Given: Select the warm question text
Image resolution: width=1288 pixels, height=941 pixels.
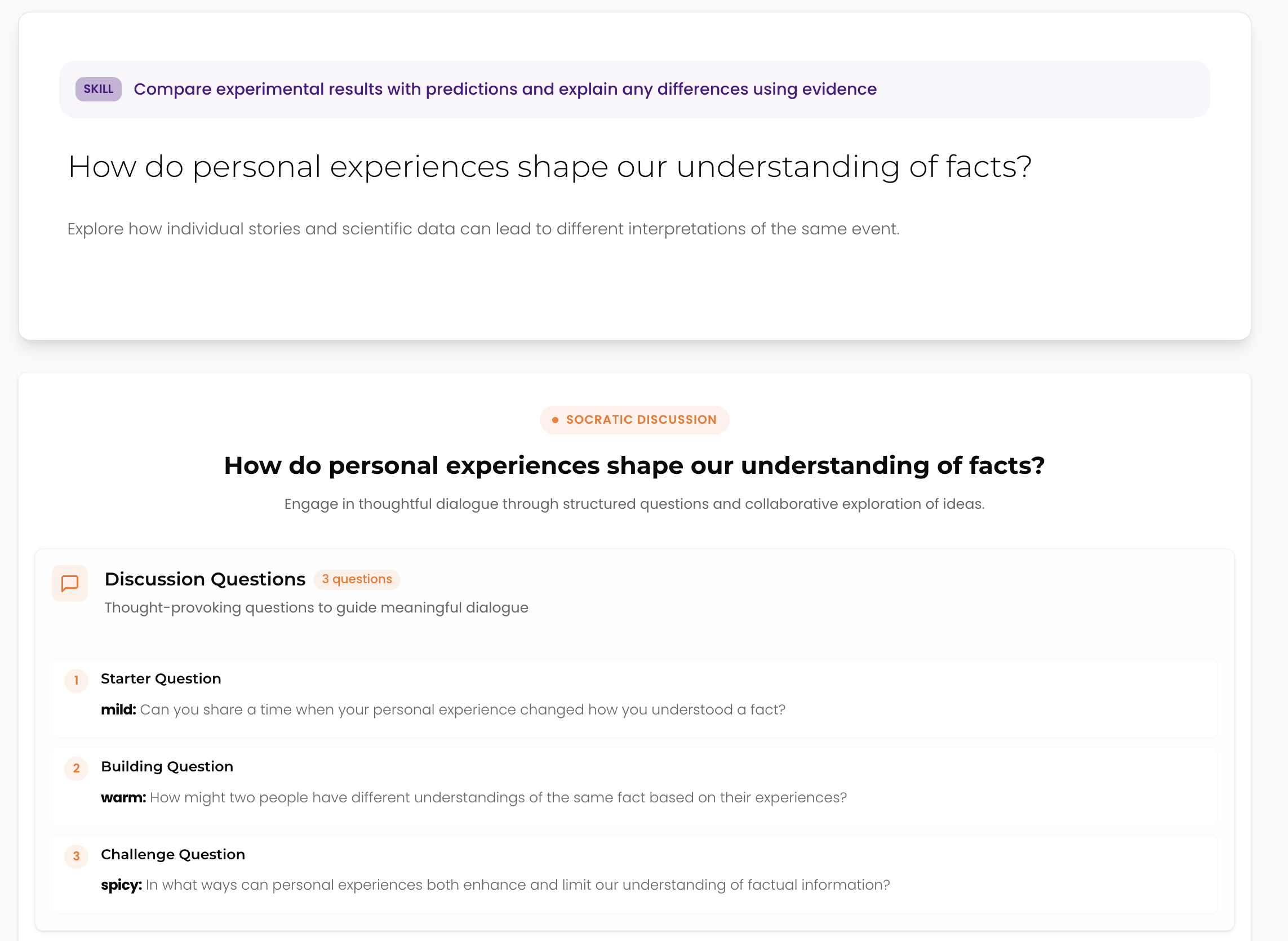Looking at the screenshot, I should (498, 797).
